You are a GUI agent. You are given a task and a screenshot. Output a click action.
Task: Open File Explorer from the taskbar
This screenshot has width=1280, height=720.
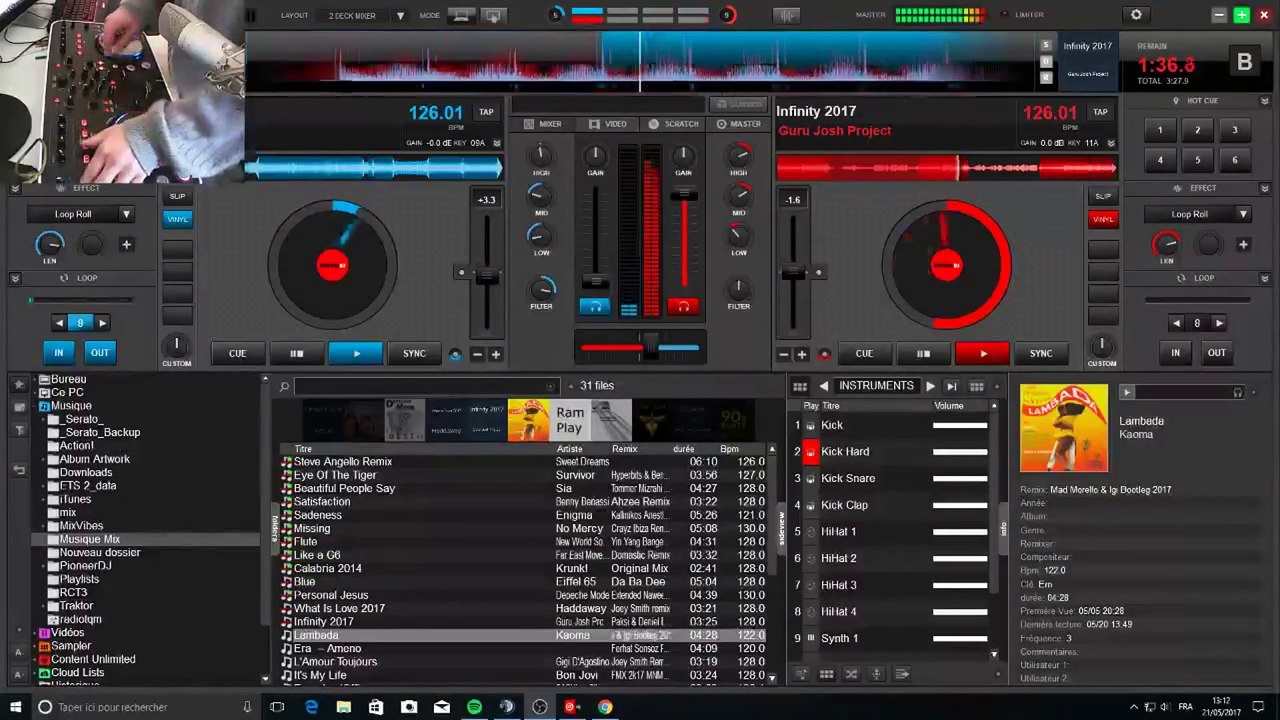click(343, 707)
